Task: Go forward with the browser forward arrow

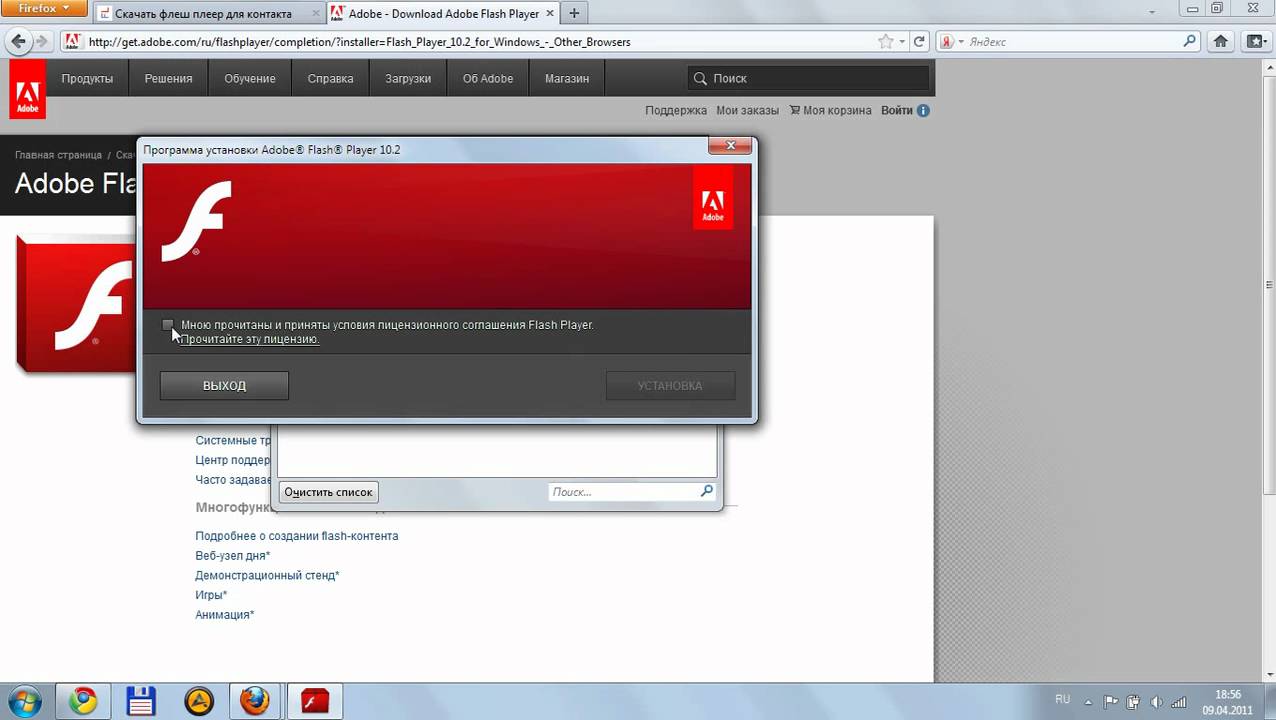Action: point(42,42)
